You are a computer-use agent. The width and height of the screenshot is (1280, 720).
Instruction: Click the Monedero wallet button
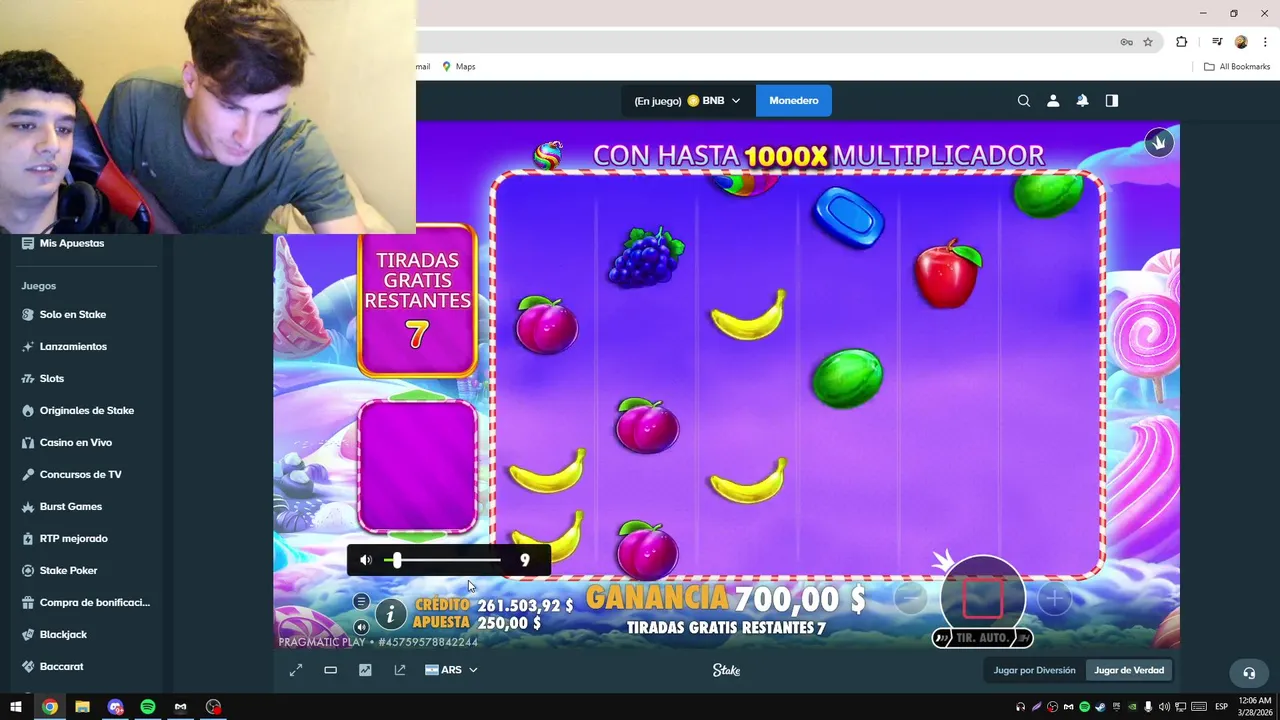click(x=794, y=101)
